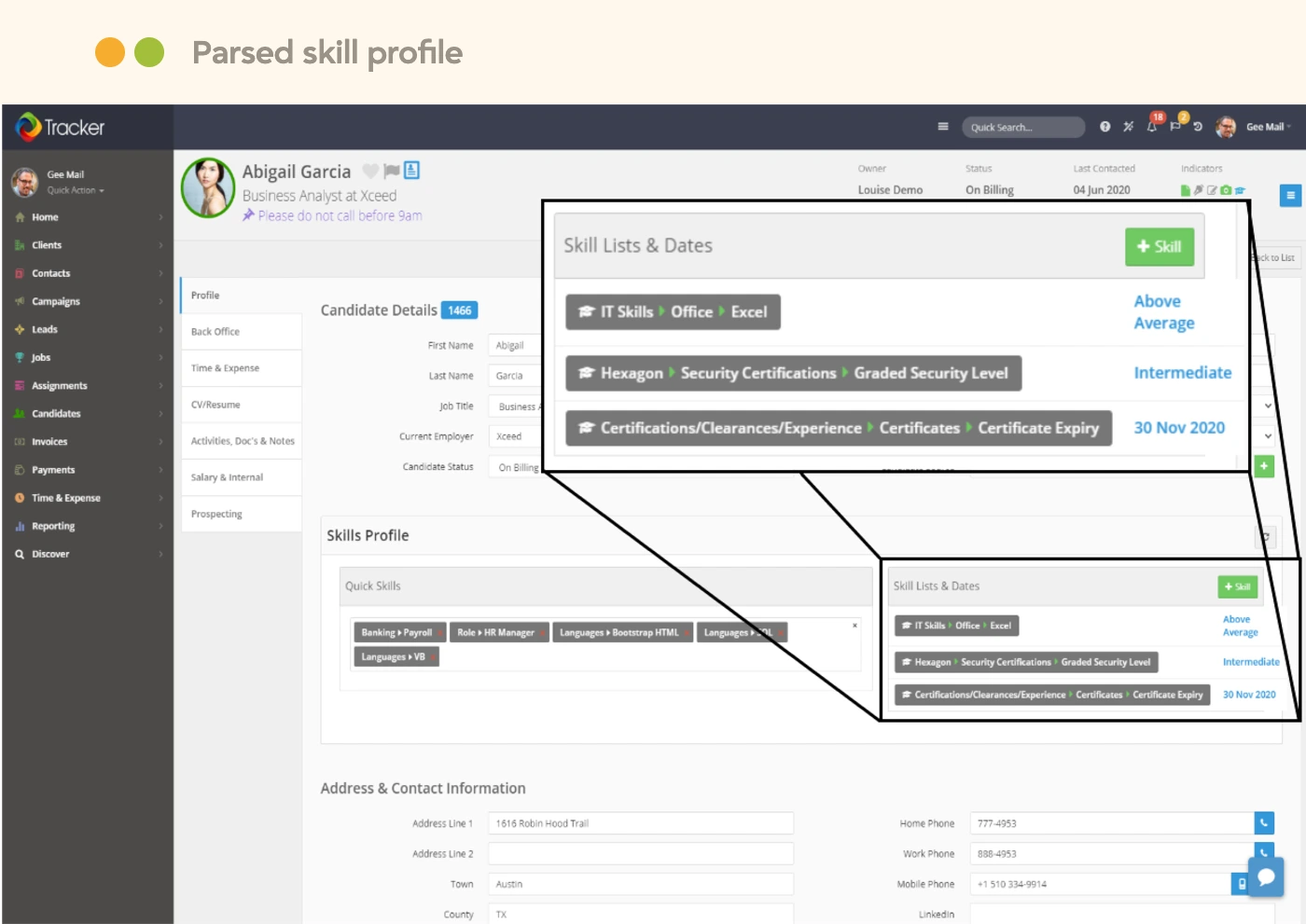1306x924 pixels.
Task: Clear Quick Skills with the small x
Action: click(854, 626)
